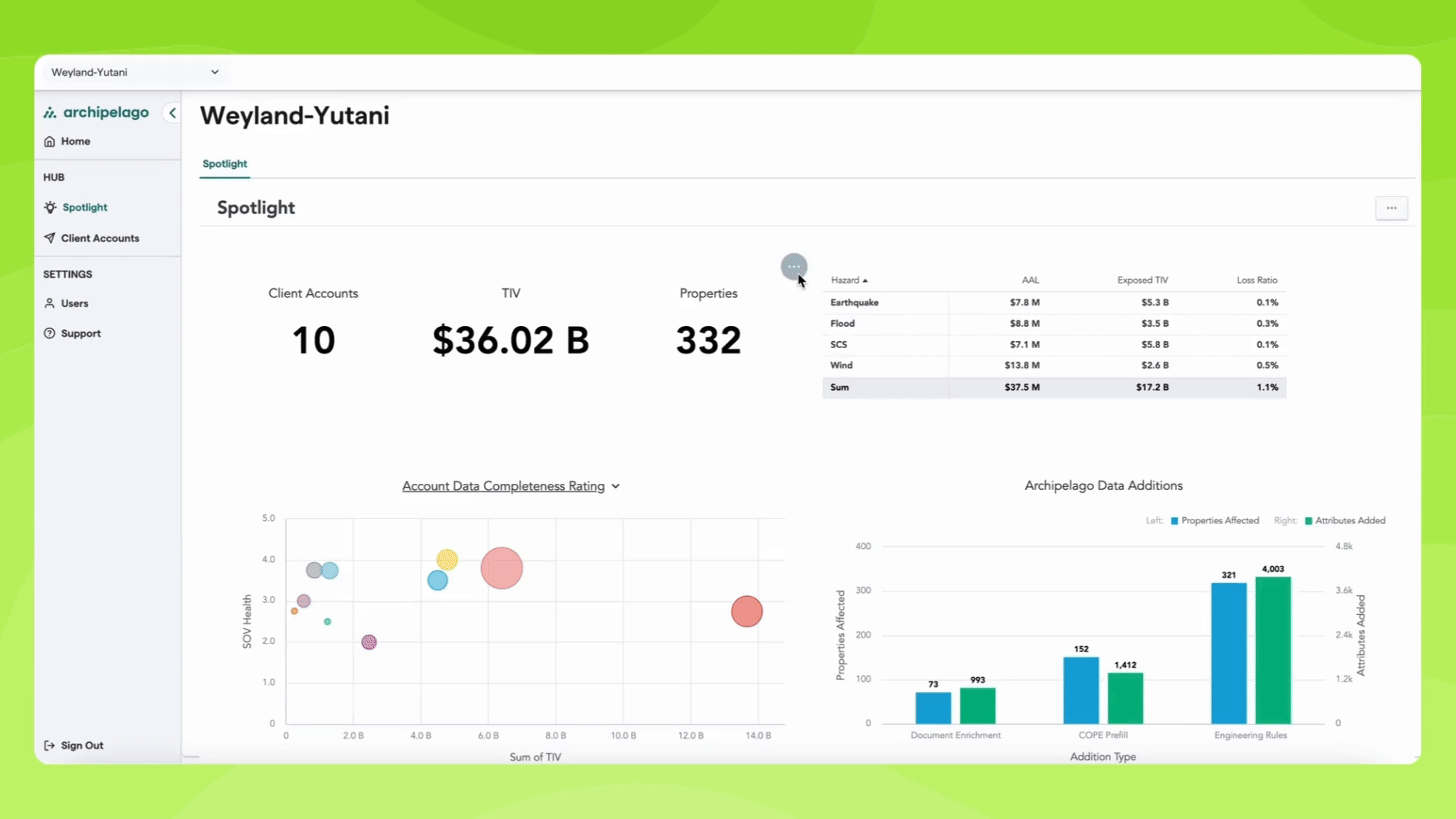
Task: Sort by the Loss Ratio column header
Action: [1257, 280]
